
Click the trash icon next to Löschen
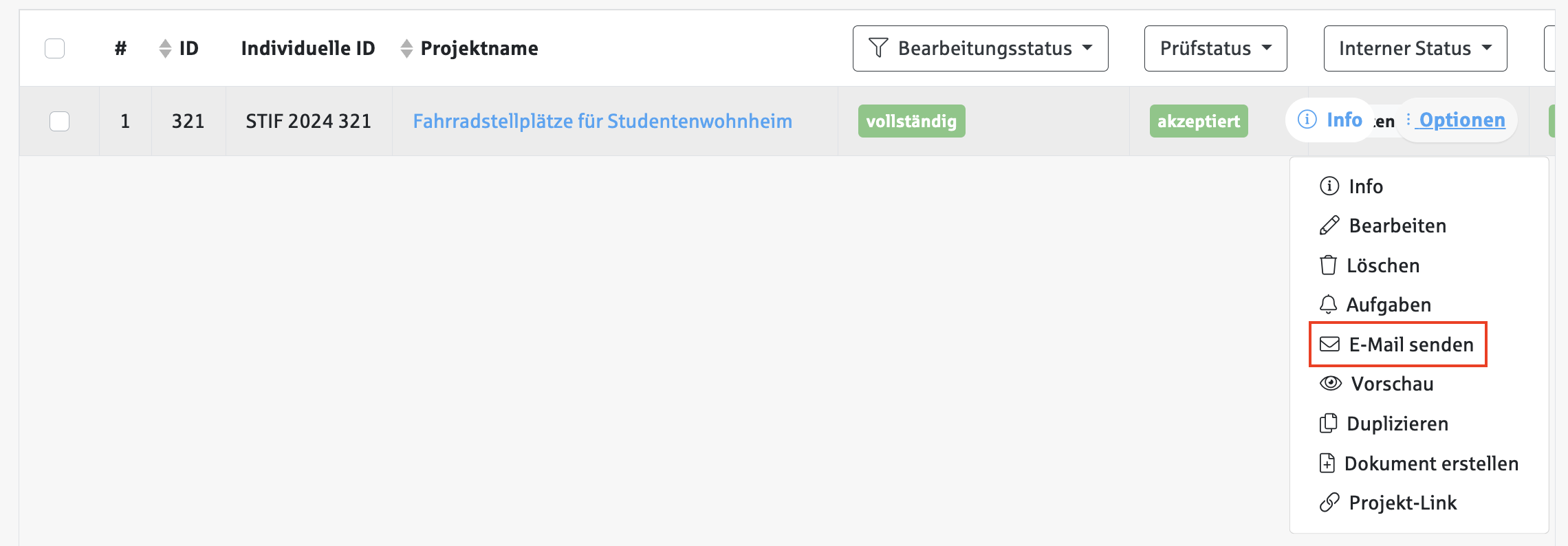pos(1328,265)
